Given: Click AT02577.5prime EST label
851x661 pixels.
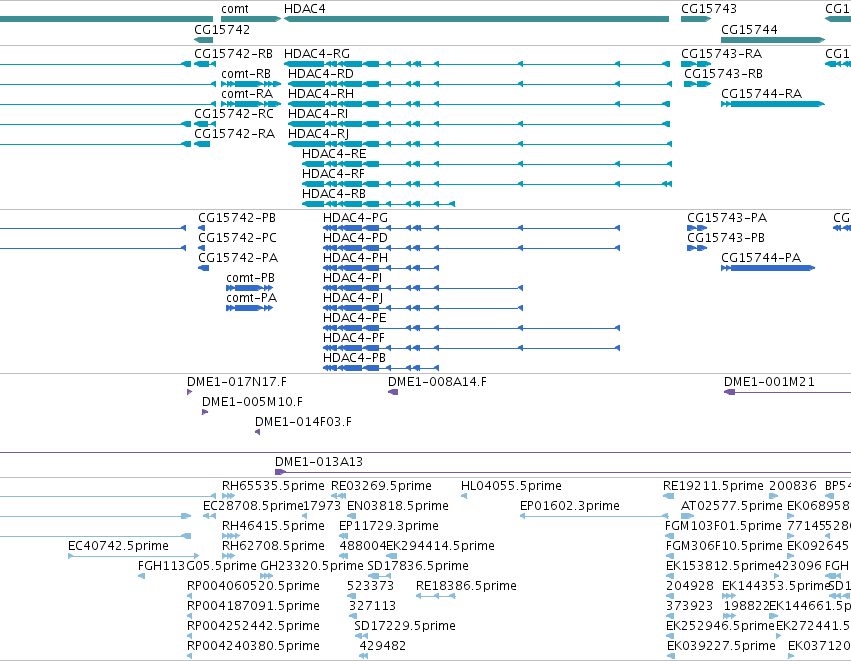Looking at the screenshot, I should (x=732, y=506).
